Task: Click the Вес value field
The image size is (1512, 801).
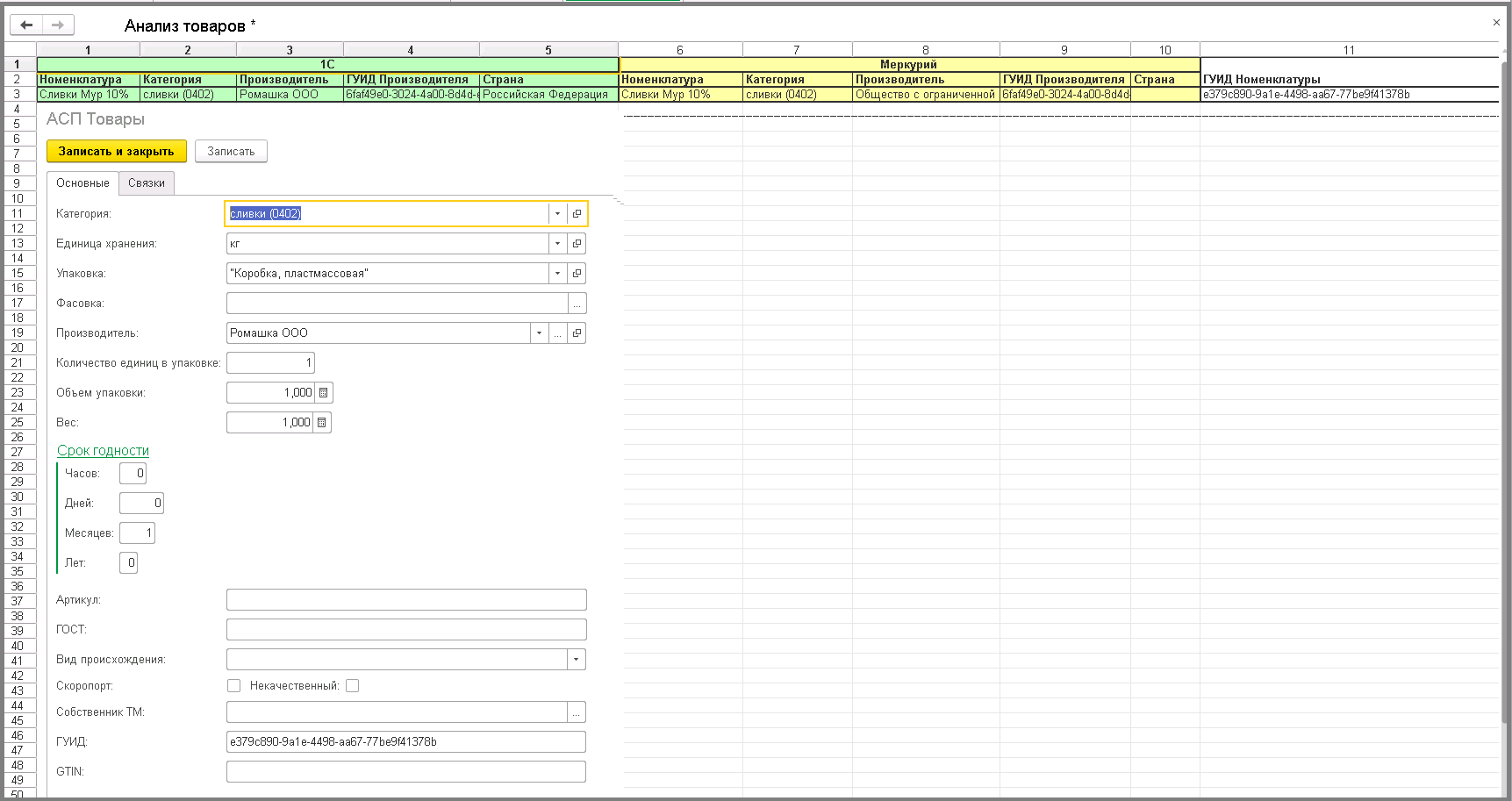Action: coord(269,422)
